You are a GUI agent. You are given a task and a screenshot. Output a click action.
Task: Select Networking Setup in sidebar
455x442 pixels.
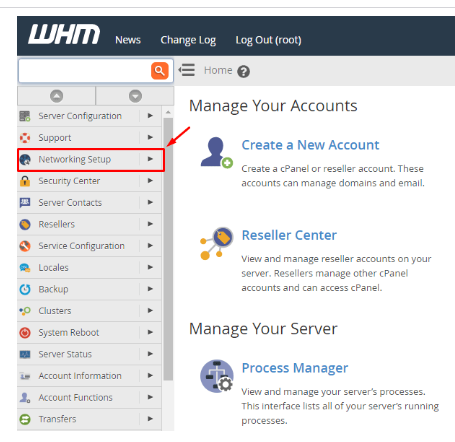75,159
